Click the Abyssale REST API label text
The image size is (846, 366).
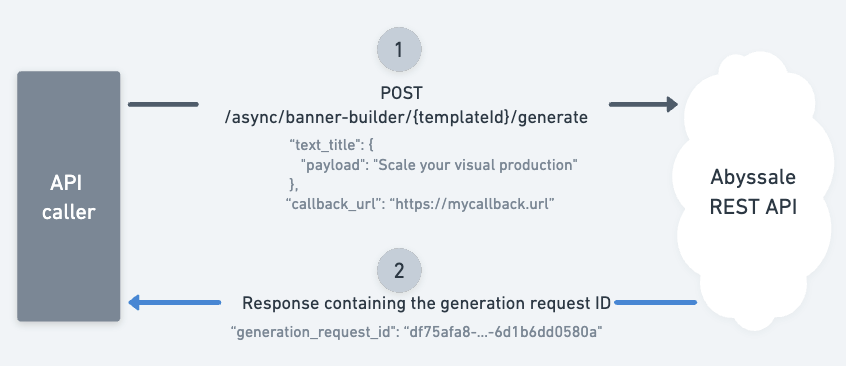pos(753,192)
